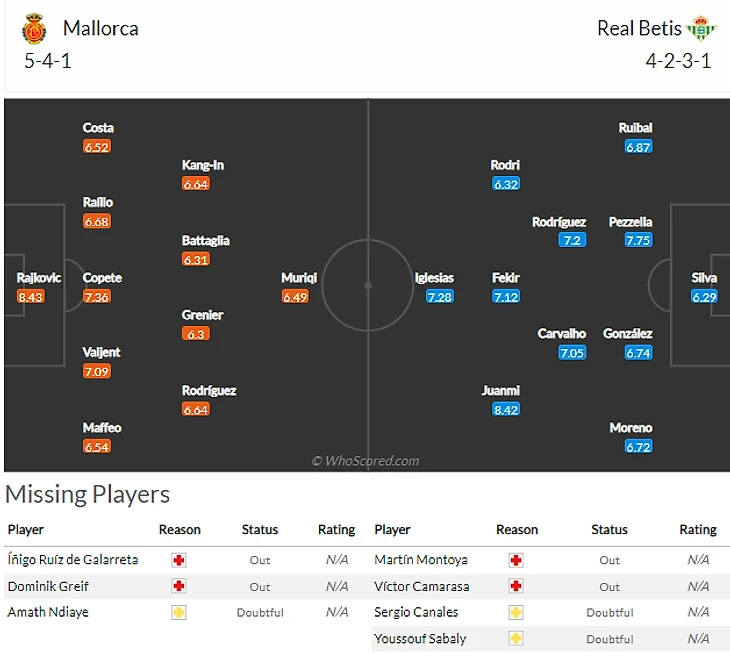Open Youssouf Sabaly player link

(420, 638)
